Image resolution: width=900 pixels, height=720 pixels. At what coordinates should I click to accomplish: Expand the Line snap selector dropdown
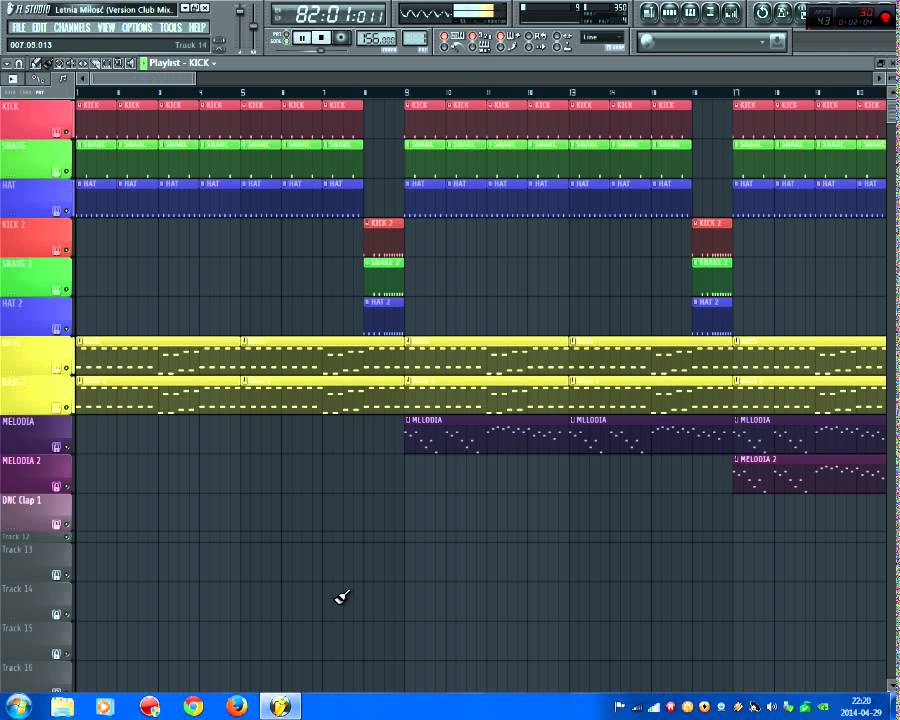click(603, 38)
